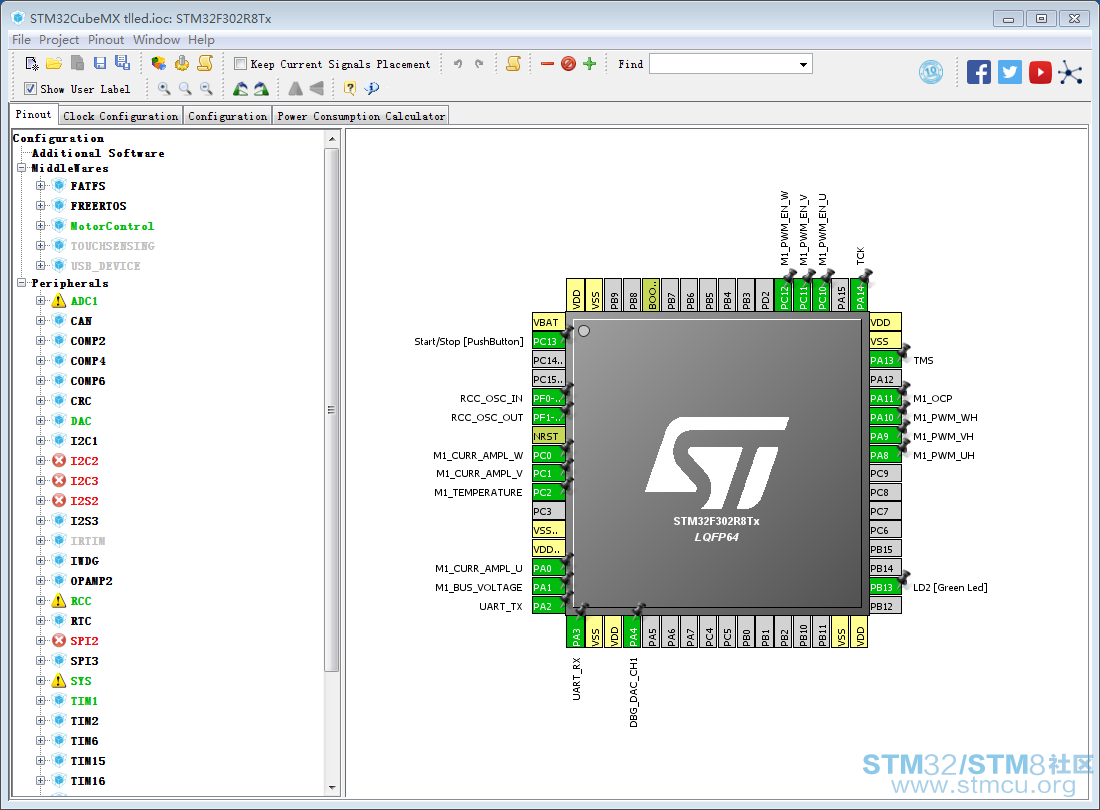Click the Generate Report colored cubes icon
Image resolution: width=1100 pixels, height=810 pixels.
click(x=159, y=64)
